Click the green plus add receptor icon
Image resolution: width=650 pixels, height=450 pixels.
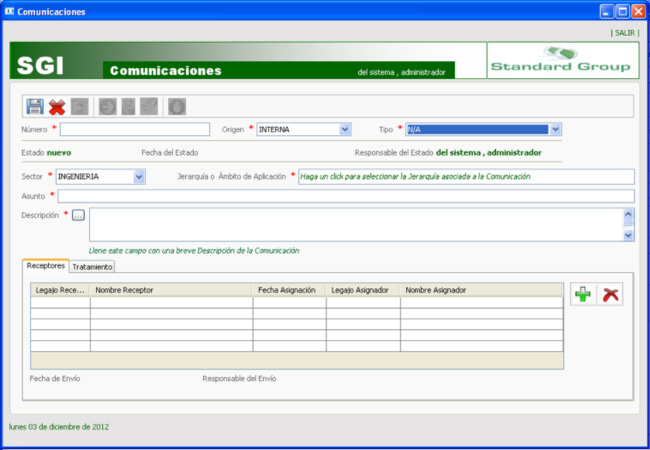(x=582, y=294)
